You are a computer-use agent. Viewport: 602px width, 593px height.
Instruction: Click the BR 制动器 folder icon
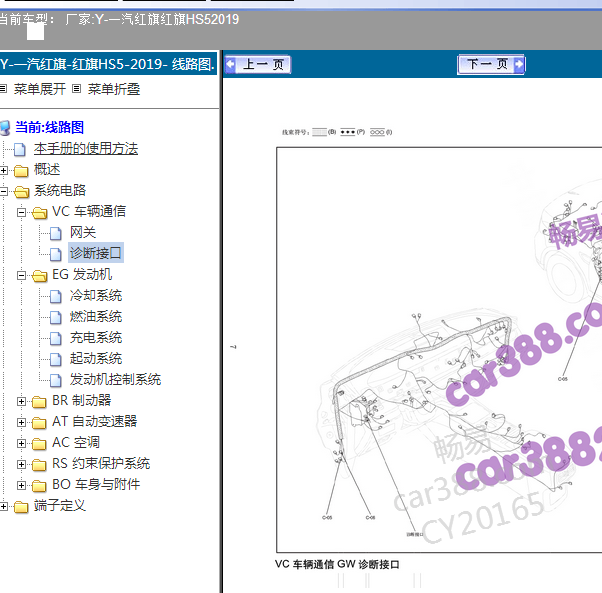pos(39,402)
